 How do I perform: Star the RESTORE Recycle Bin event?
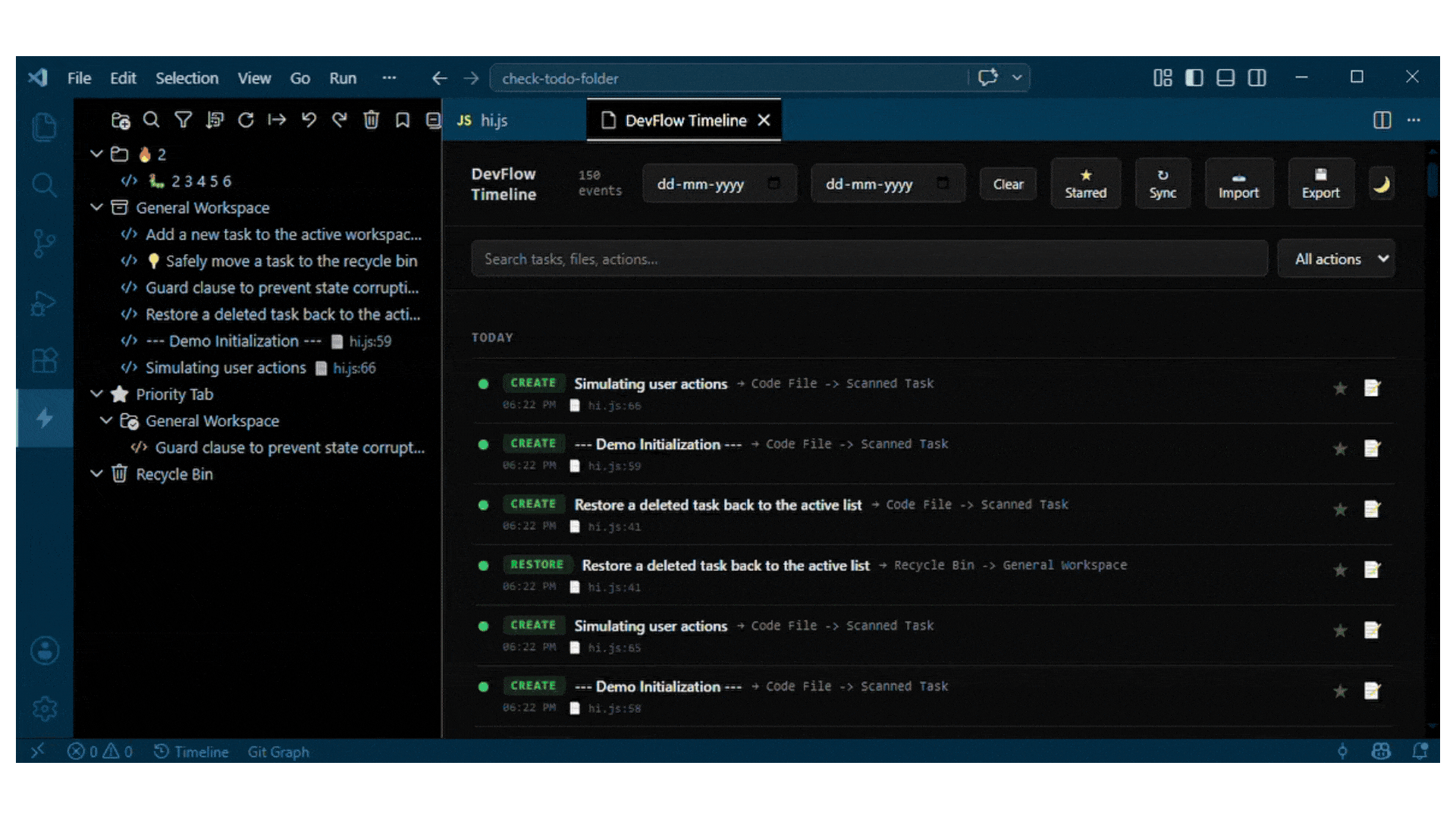click(x=1340, y=570)
